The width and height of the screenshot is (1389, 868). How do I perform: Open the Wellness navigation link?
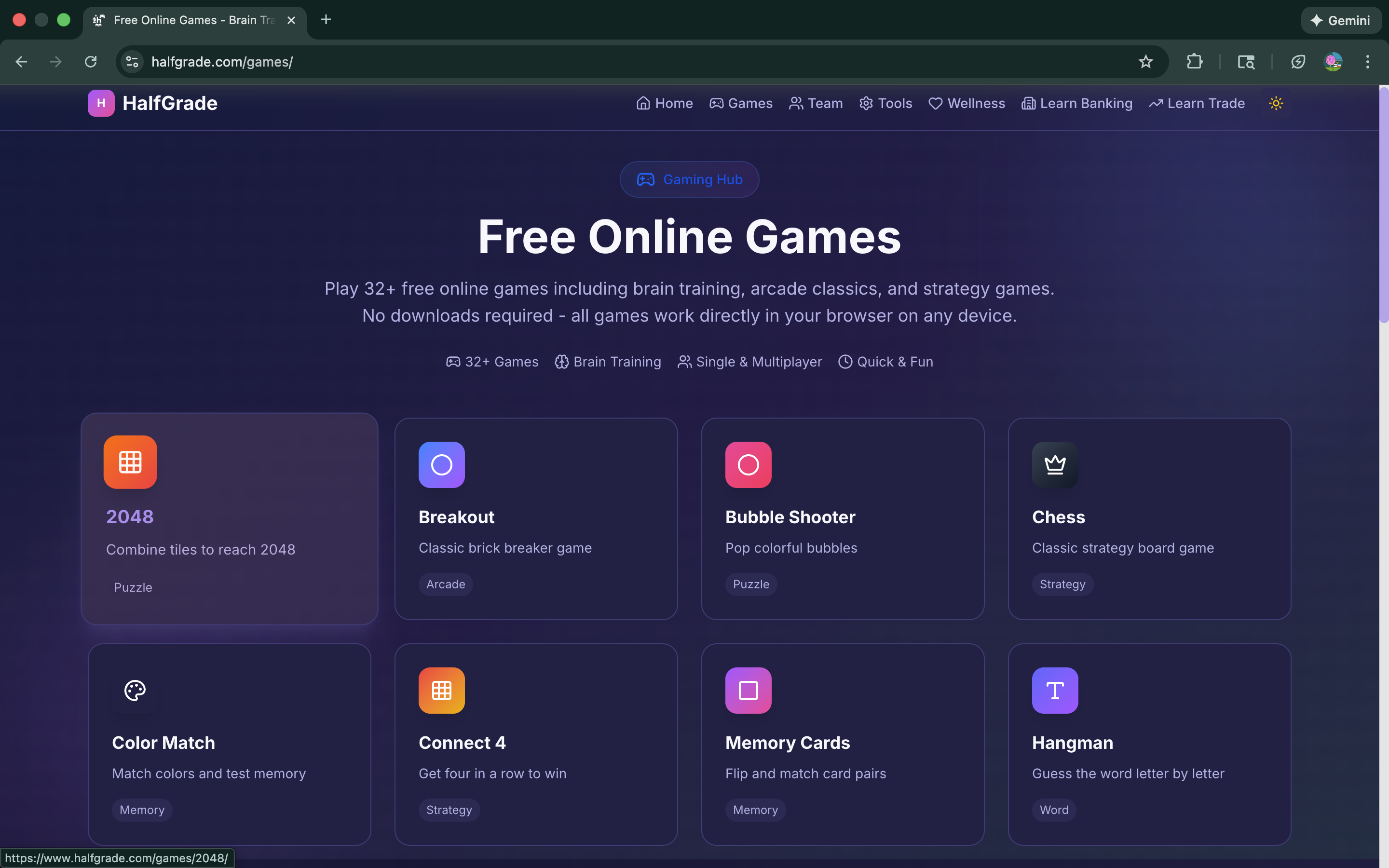967,103
